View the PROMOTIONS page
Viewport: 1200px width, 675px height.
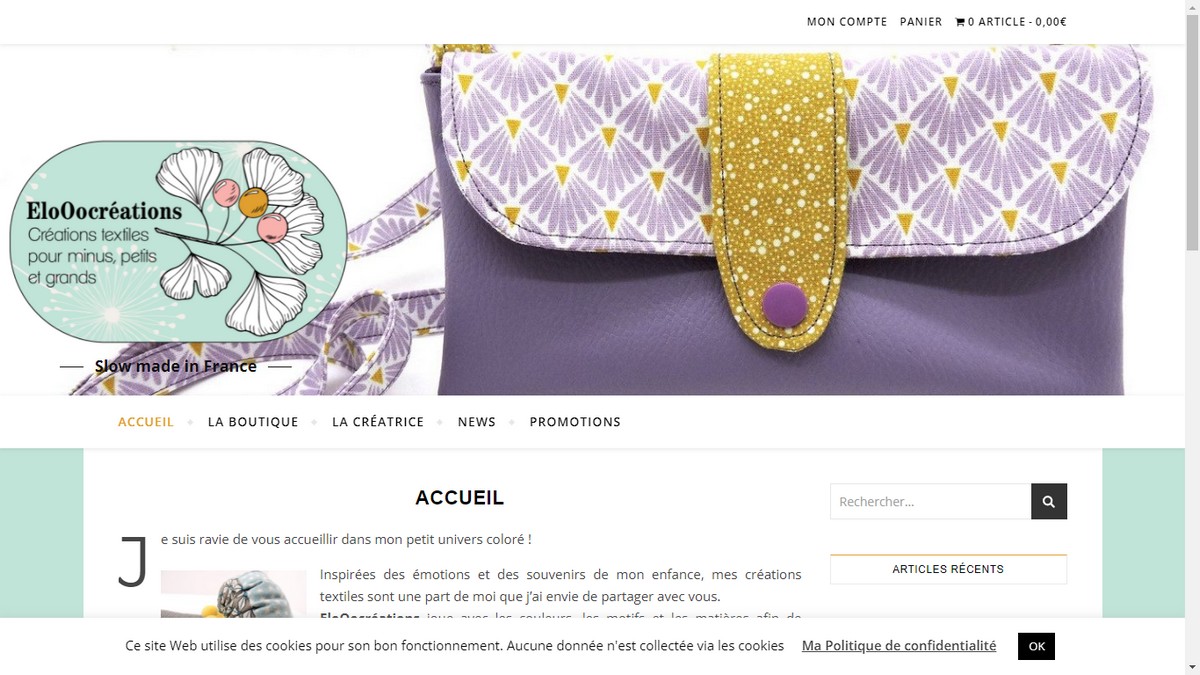coord(575,422)
